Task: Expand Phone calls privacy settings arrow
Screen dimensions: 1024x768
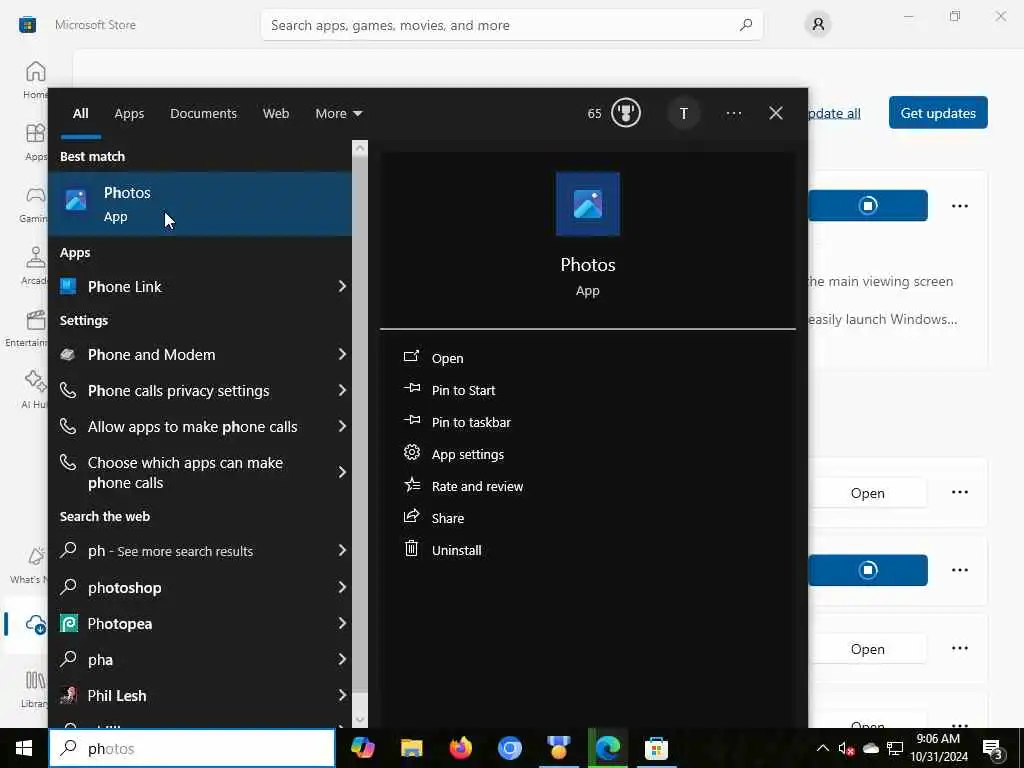Action: 342,390
